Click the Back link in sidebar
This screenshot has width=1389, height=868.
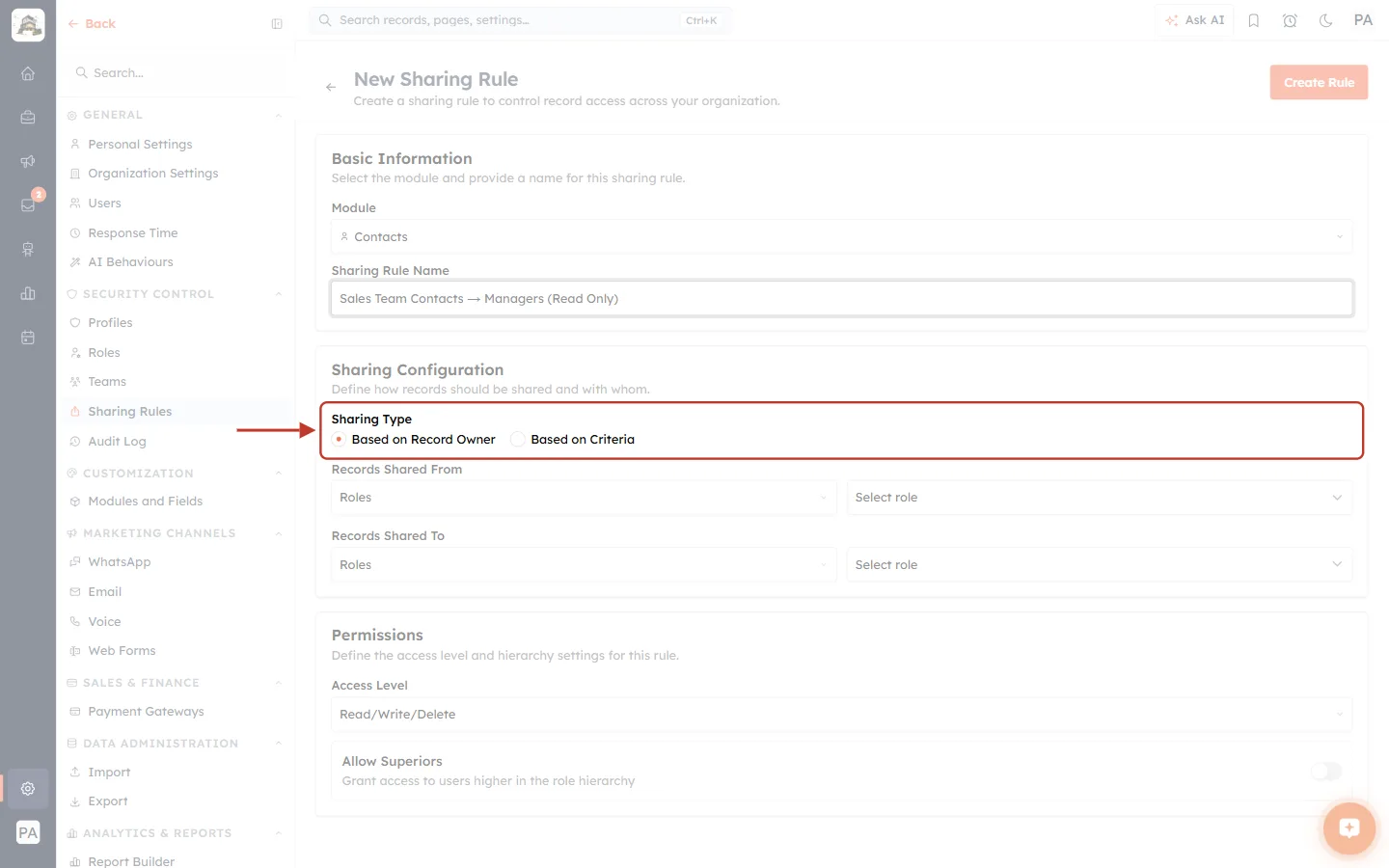pyautogui.click(x=92, y=24)
